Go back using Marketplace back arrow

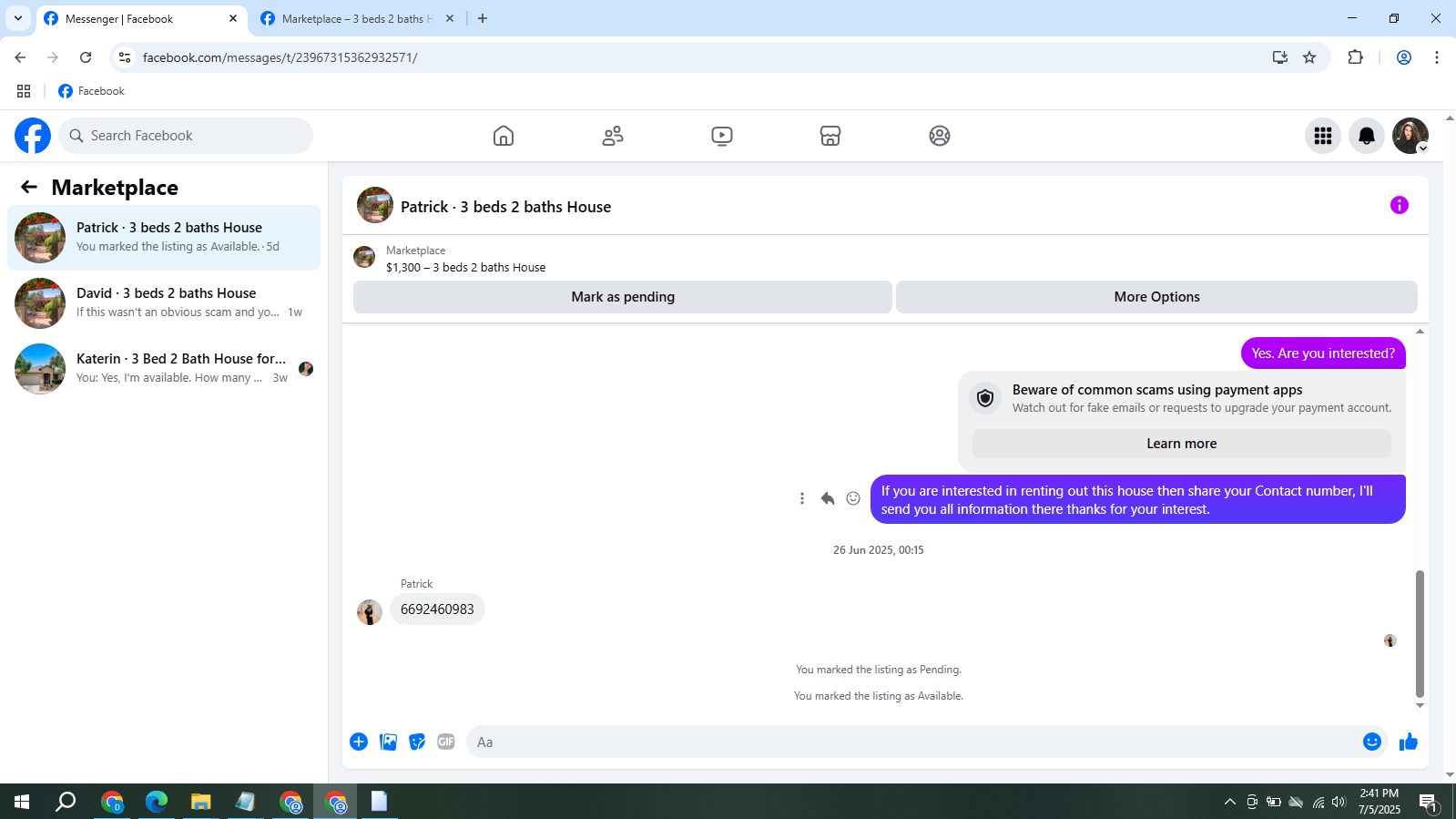point(29,187)
